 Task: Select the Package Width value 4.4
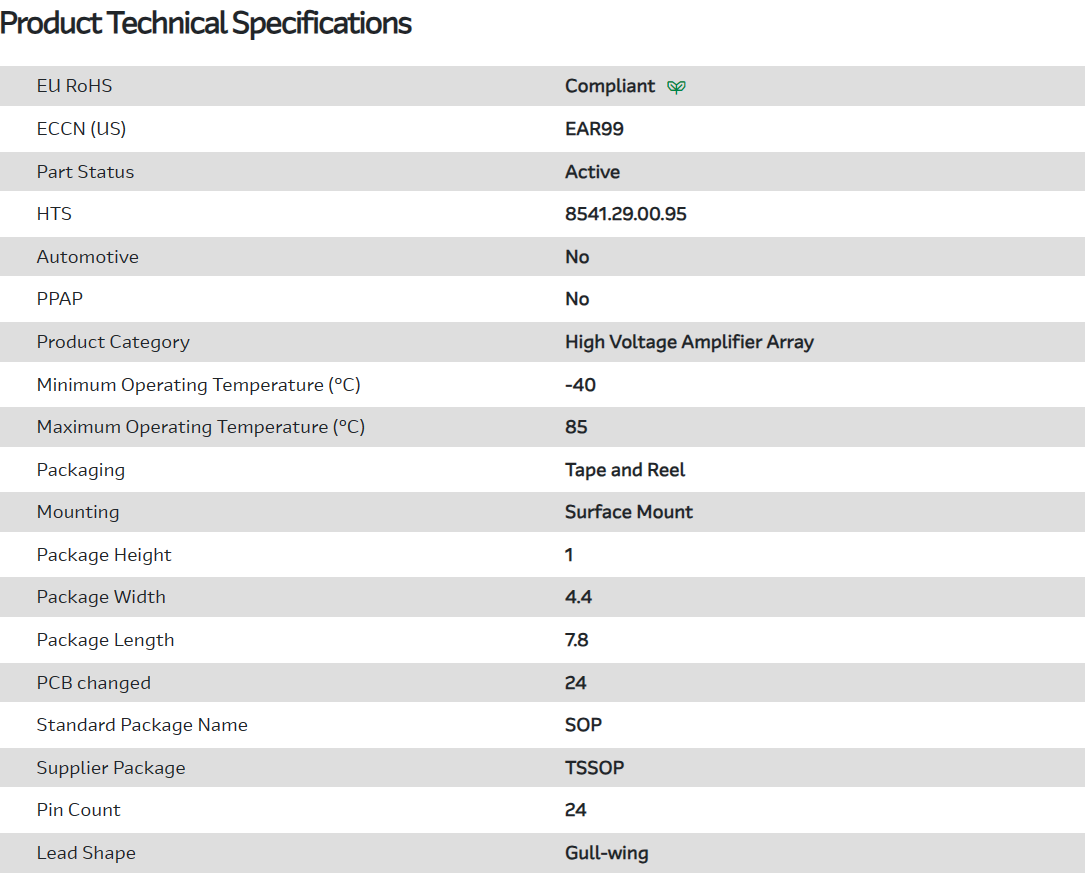pyautogui.click(x=578, y=597)
